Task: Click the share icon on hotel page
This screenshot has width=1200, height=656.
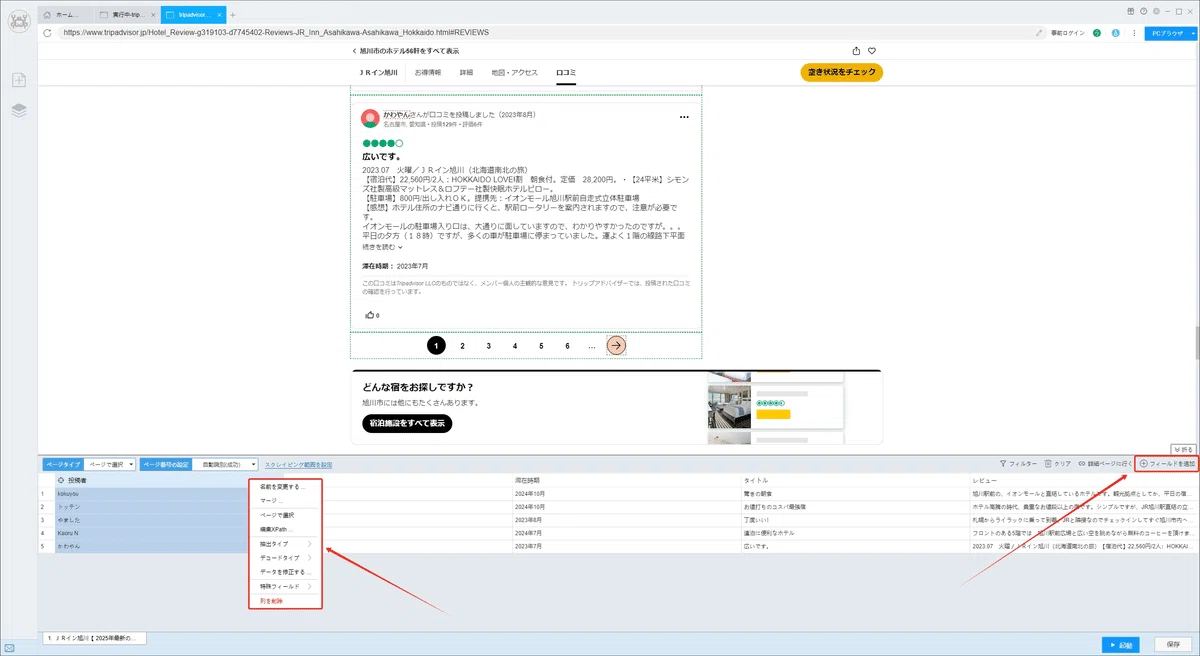Action: point(856,51)
